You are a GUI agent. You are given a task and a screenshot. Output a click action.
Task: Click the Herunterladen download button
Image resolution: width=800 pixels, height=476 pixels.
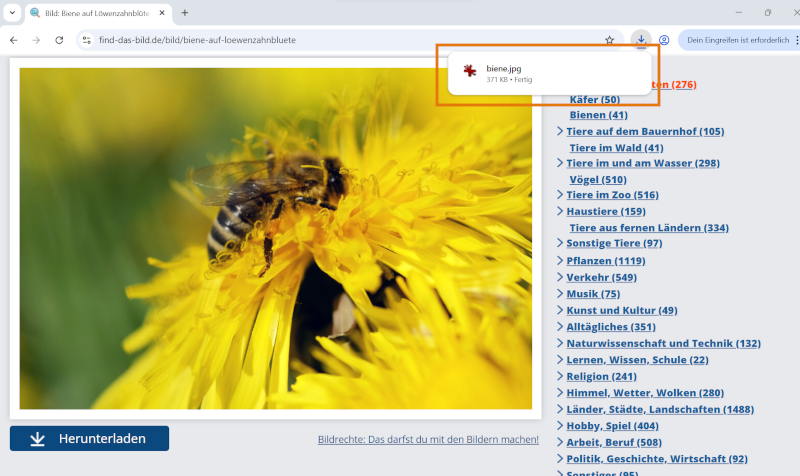pos(89,438)
